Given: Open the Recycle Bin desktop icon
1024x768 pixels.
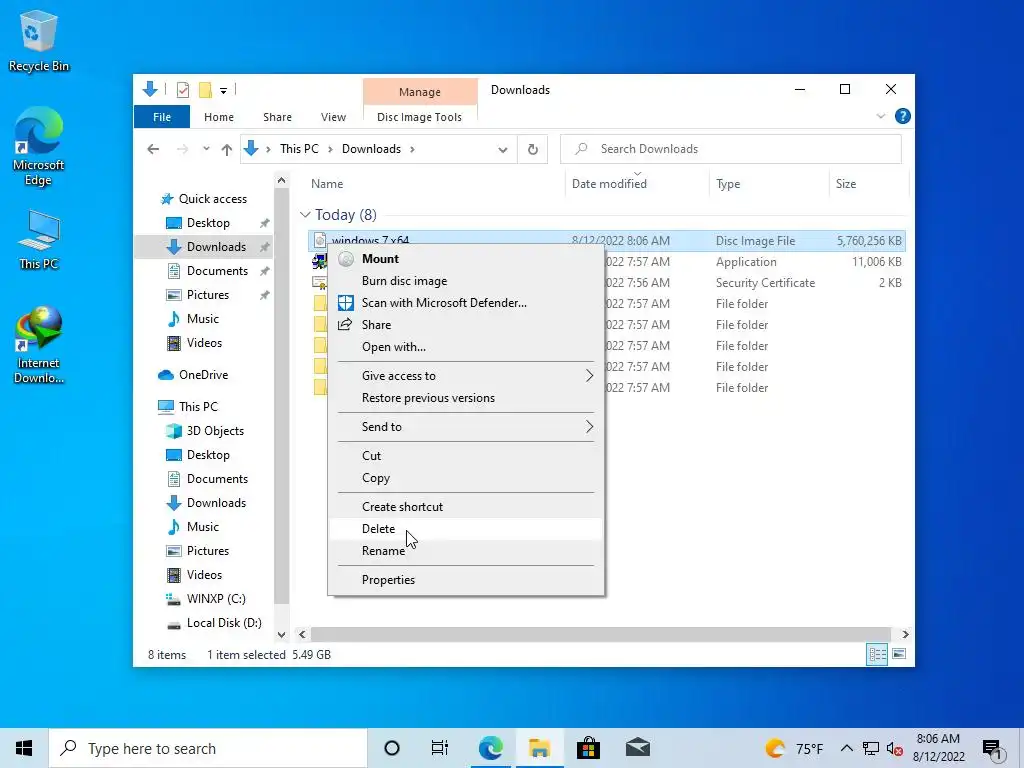Looking at the screenshot, I should click(x=38, y=40).
